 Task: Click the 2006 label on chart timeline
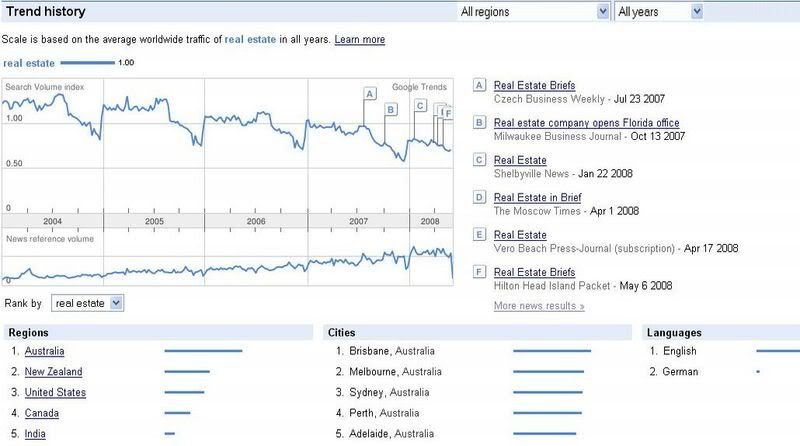pyautogui.click(x=256, y=221)
